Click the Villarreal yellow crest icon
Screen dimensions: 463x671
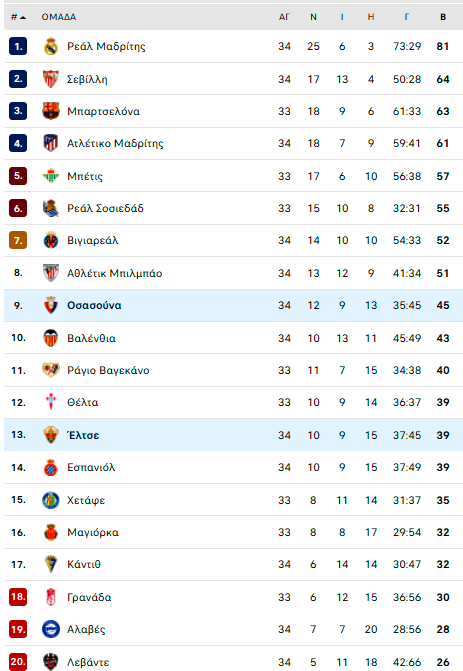[50, 240]
